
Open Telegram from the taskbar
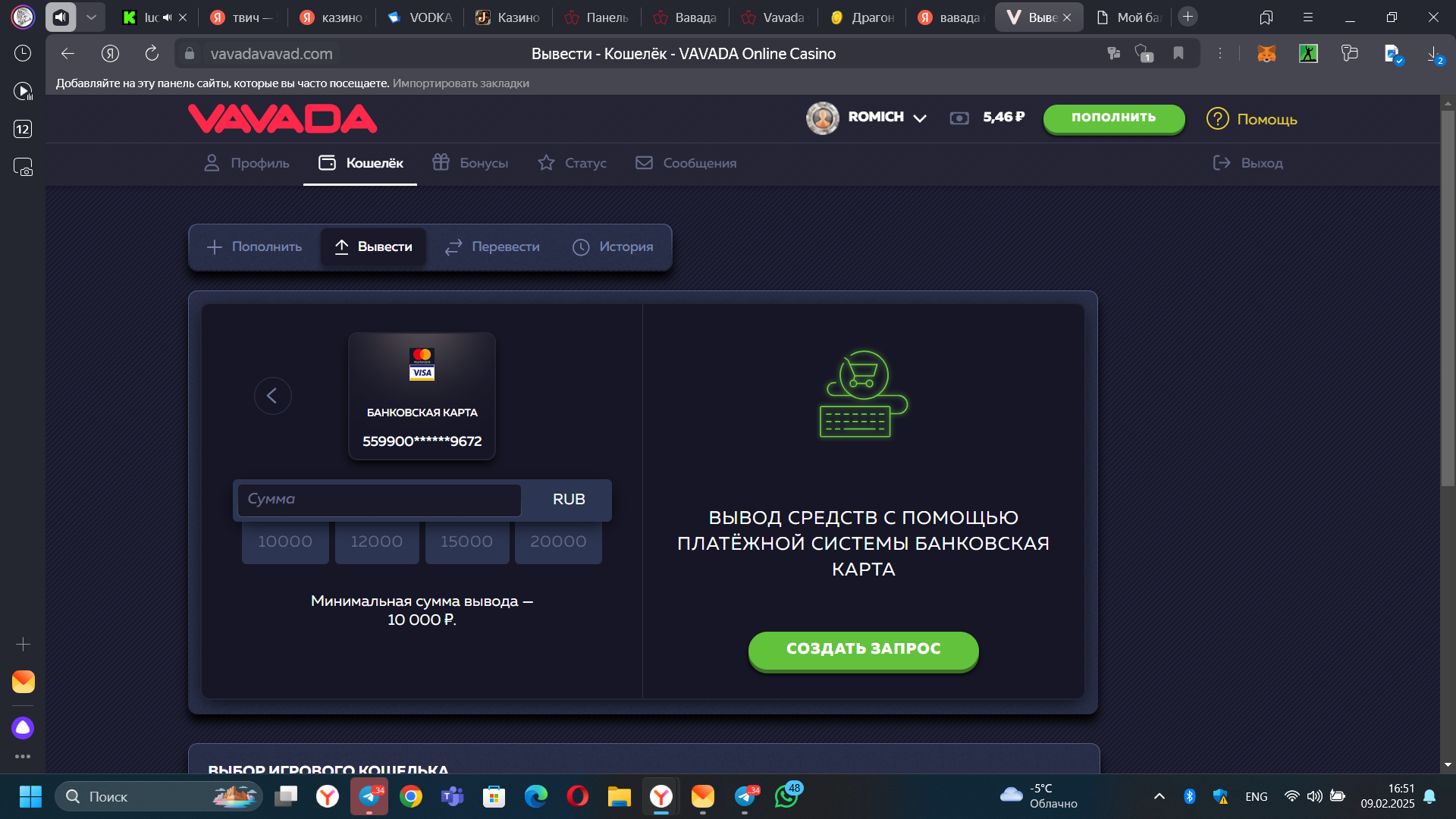pyautogui.click(x=369, y=796)
